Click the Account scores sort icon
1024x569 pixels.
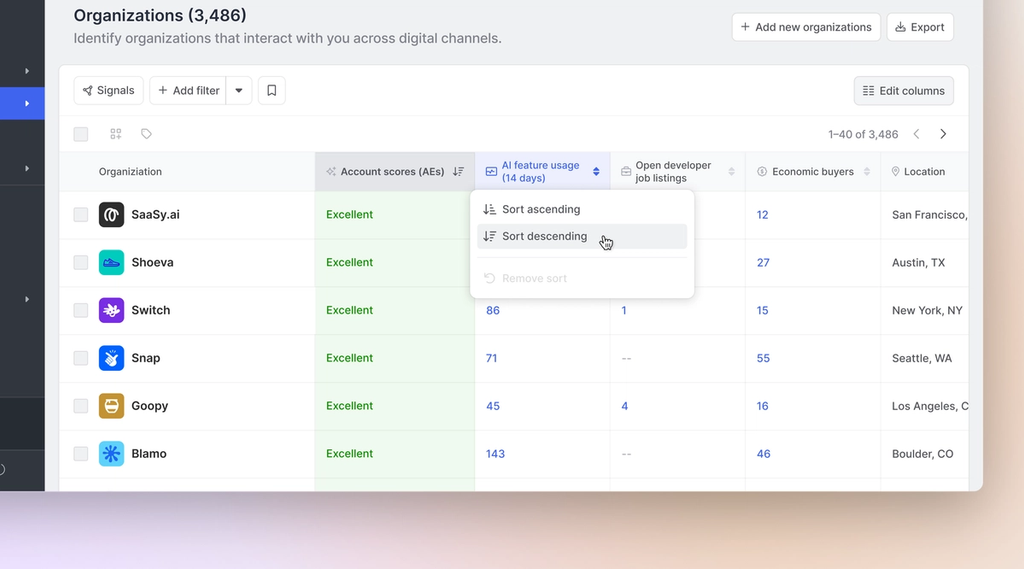tap(458, 171)
